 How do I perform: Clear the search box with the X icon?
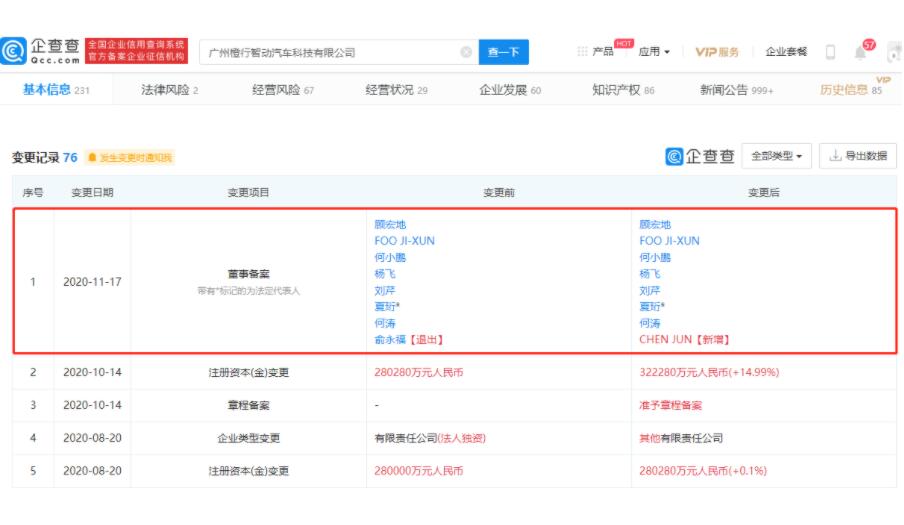466,52
